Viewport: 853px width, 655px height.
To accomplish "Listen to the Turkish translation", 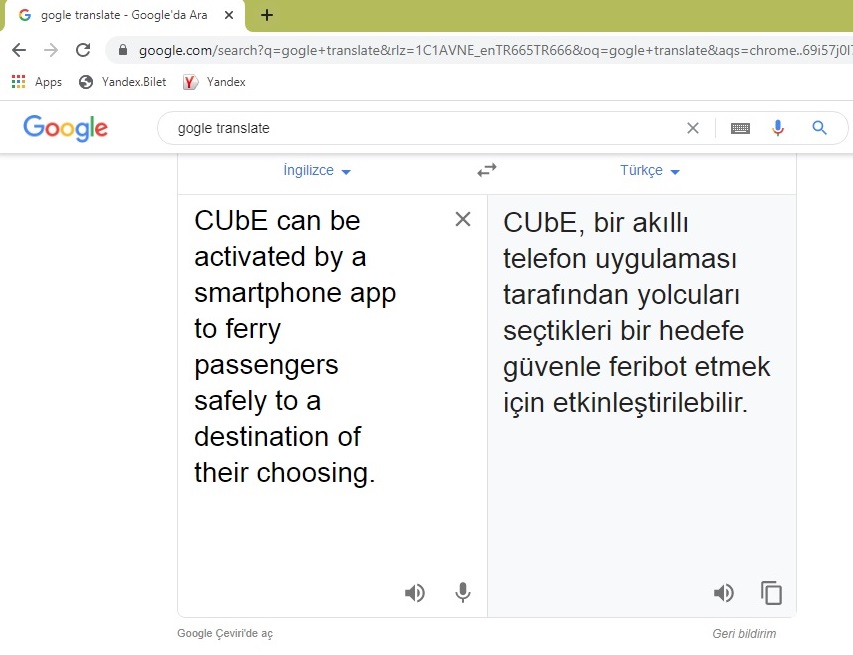I will (x=724, y=592).
